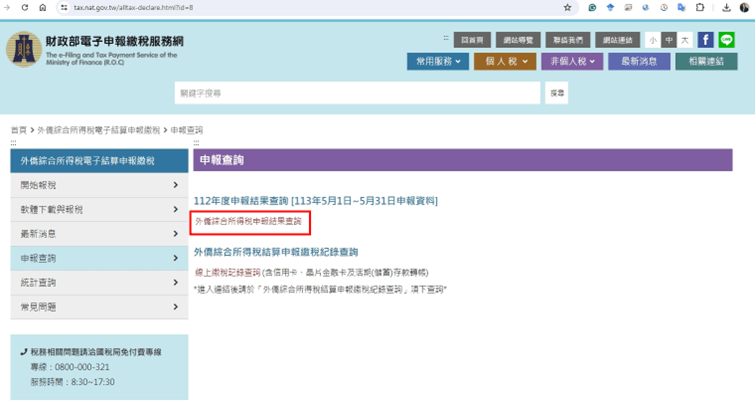Select 統計查詢 in left sidebar
The image size is (755, 406).
click(98, 282)
